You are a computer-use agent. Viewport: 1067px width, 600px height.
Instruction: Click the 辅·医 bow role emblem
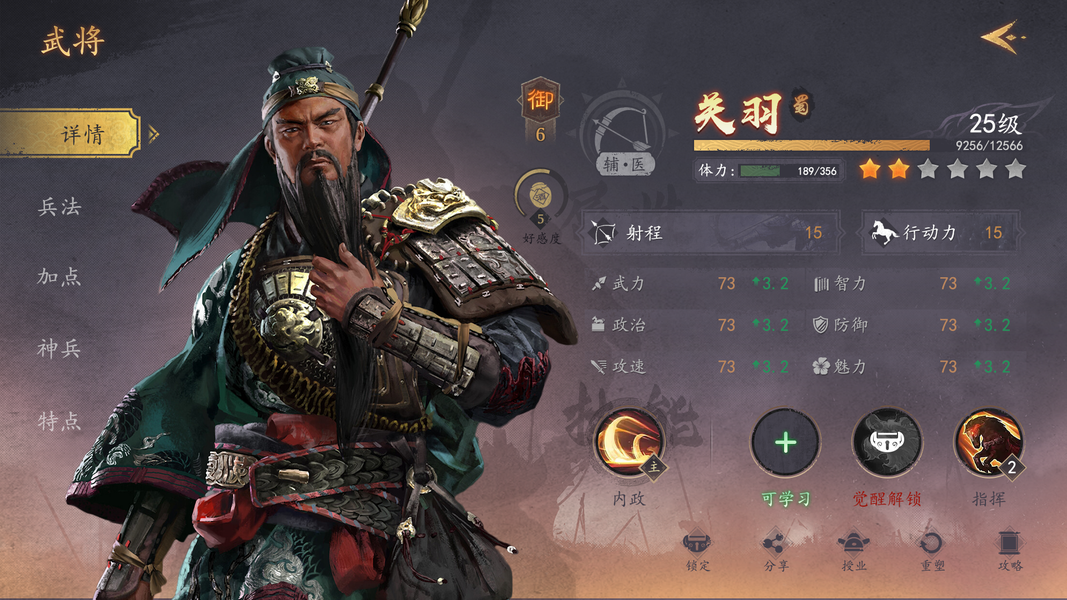tap(624, 134)
